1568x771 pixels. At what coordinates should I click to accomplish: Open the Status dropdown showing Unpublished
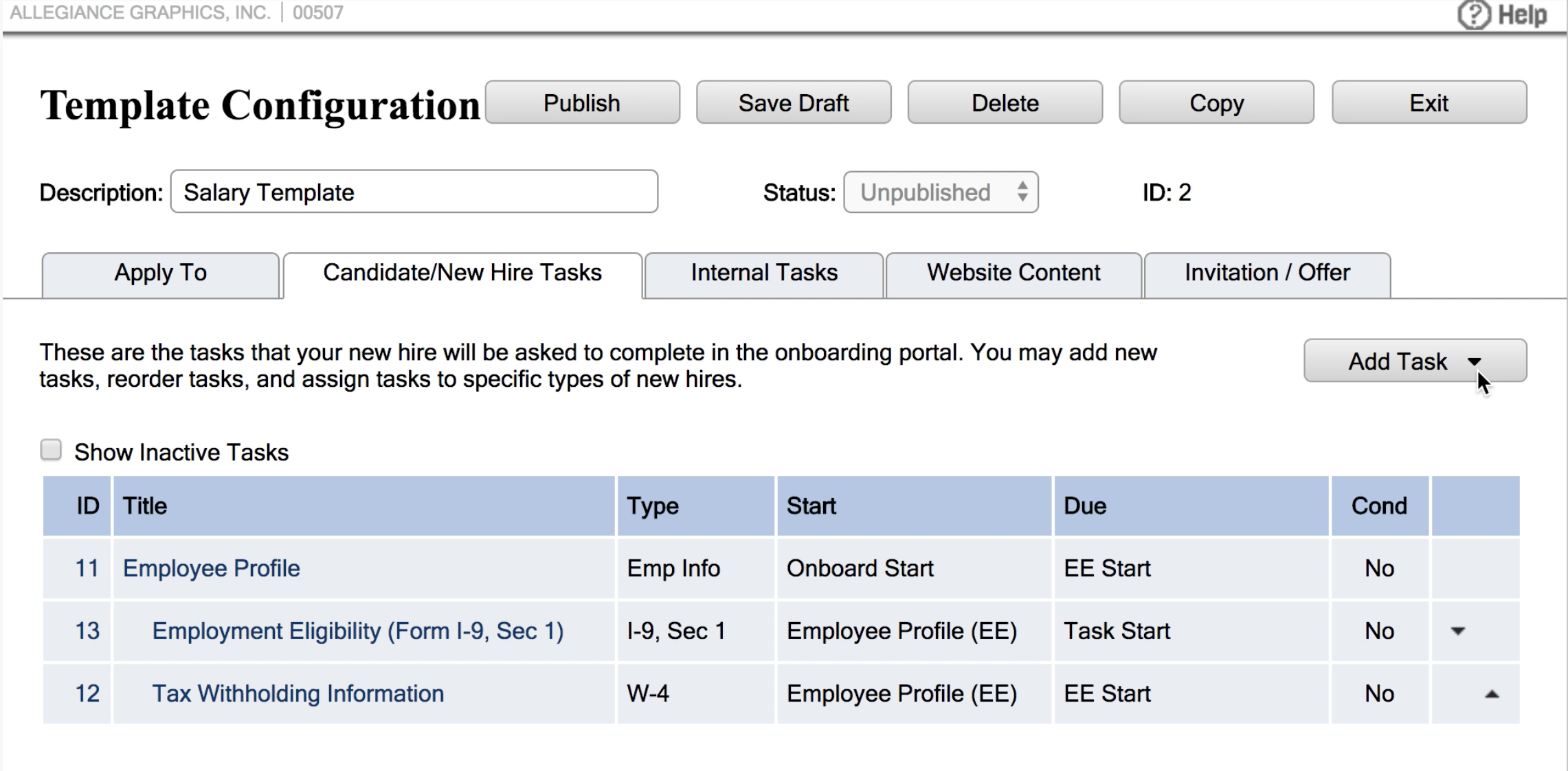coord(940,192)
